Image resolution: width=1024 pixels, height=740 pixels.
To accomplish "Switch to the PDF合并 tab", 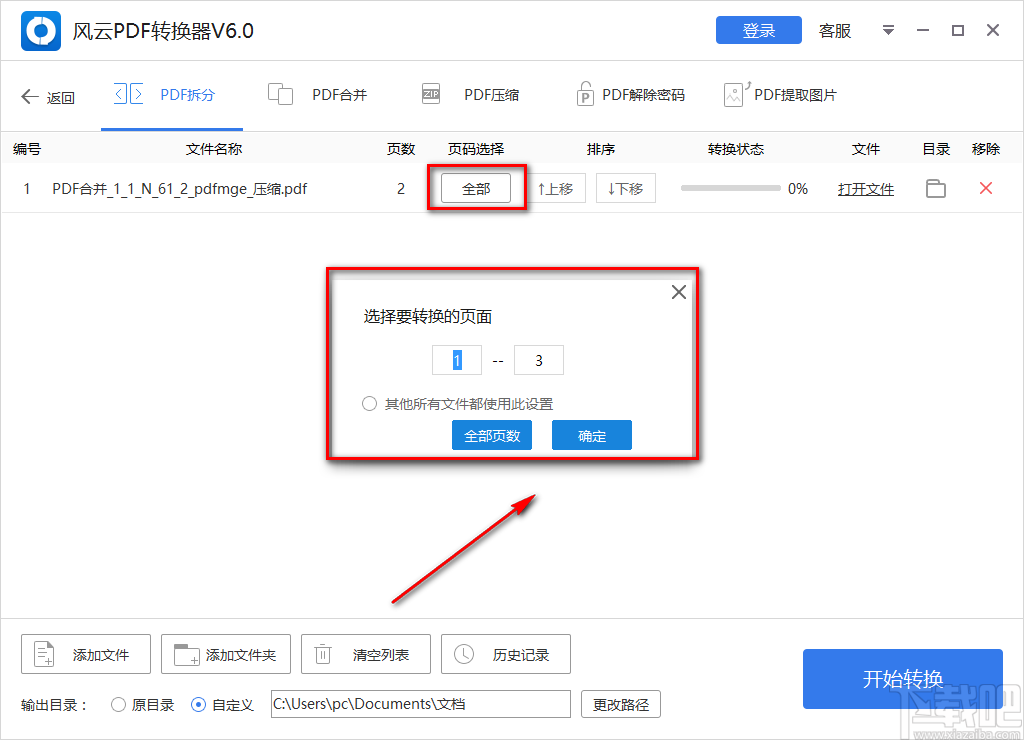I will point(318,93).
